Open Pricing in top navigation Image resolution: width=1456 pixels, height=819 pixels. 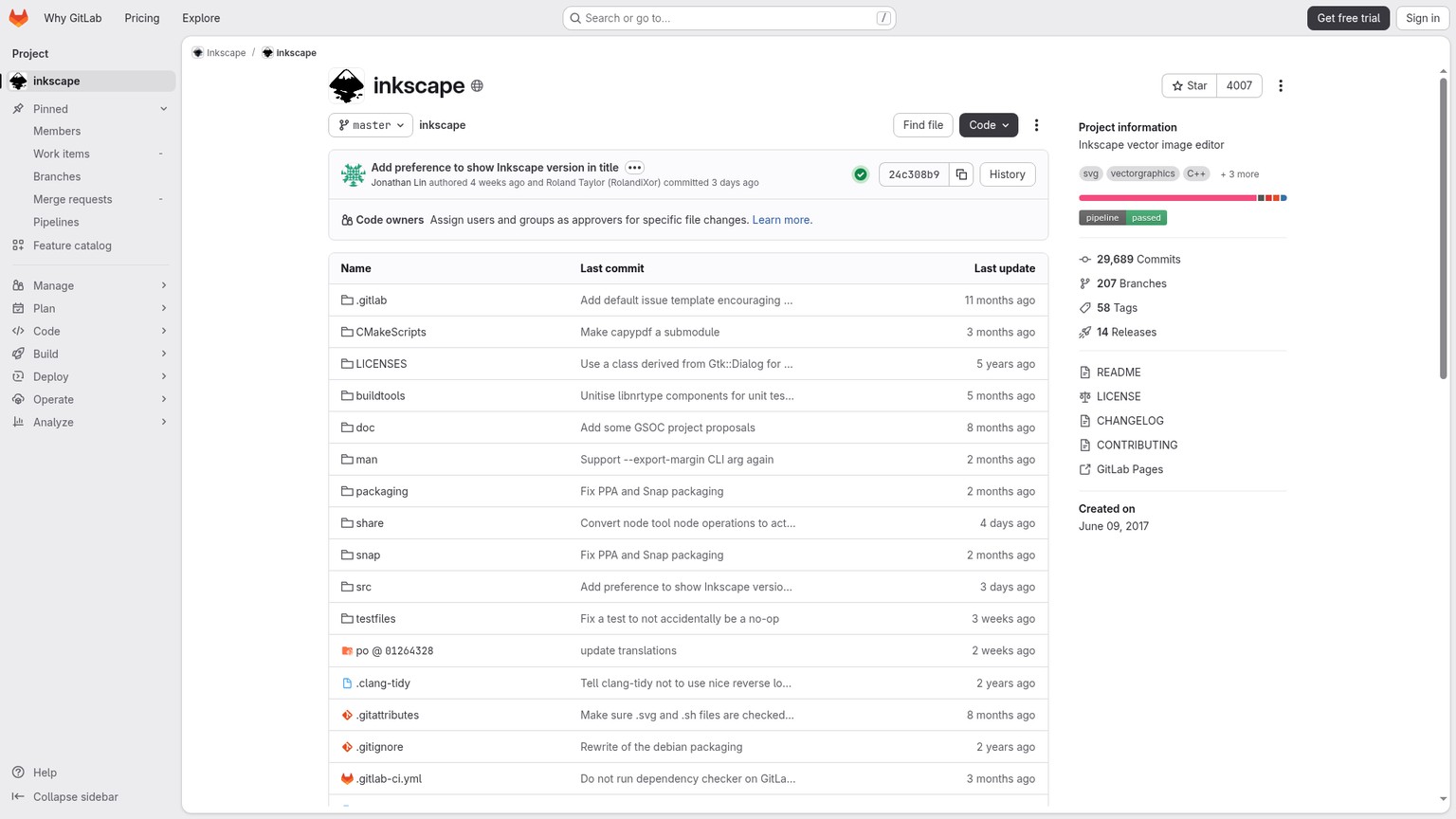[x=142, y=18]
